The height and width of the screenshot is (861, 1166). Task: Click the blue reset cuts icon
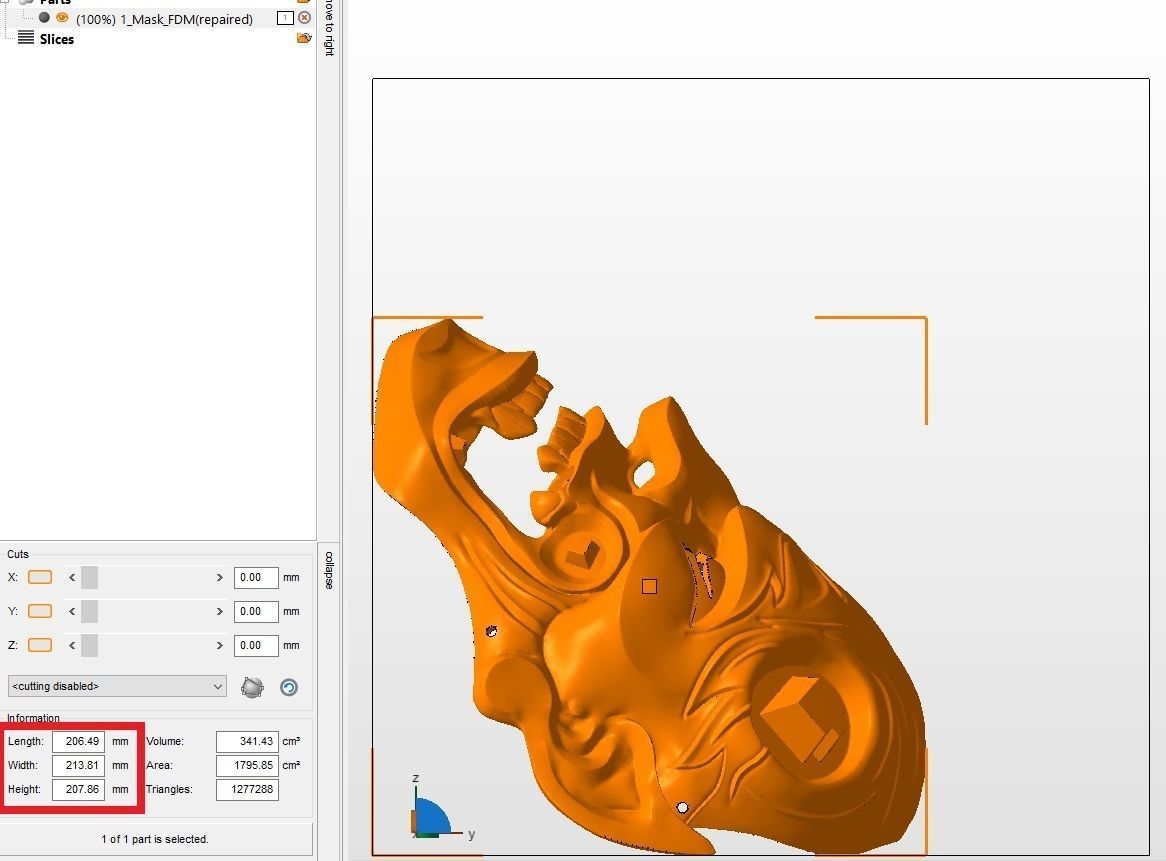[x=289, y=687]
